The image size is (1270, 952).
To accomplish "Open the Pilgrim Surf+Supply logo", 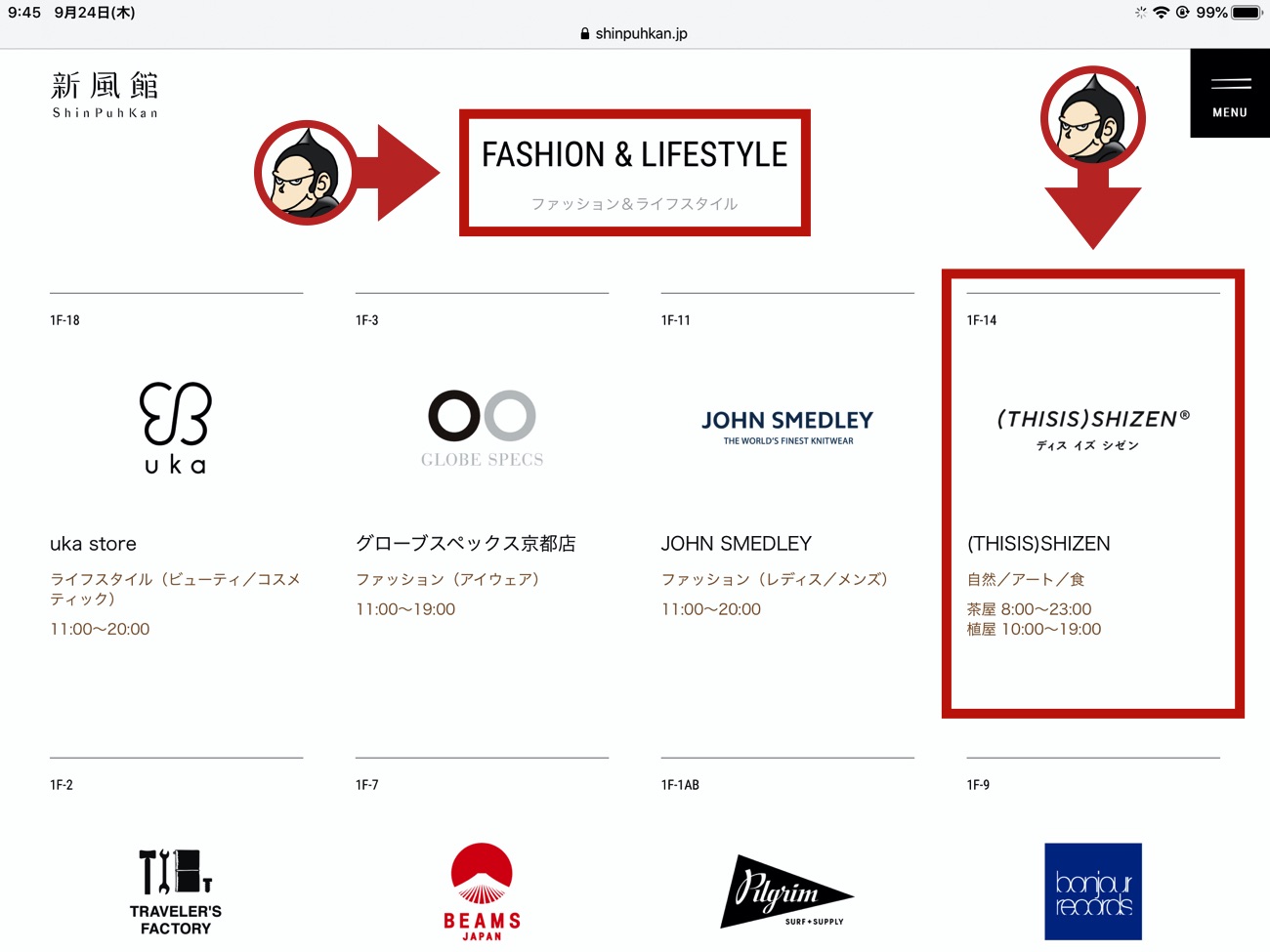I will (787, 891).
